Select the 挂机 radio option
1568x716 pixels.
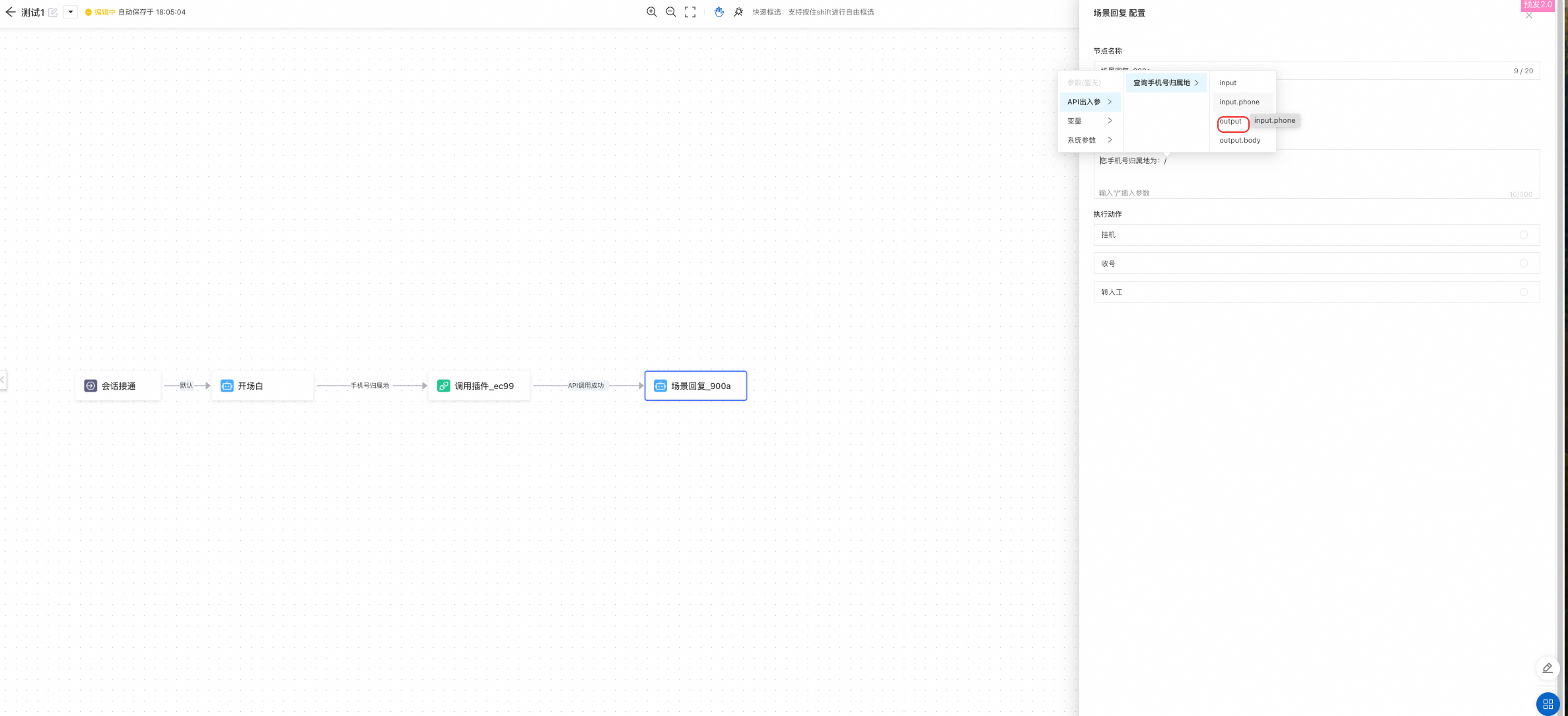(x=1524, y=234)
